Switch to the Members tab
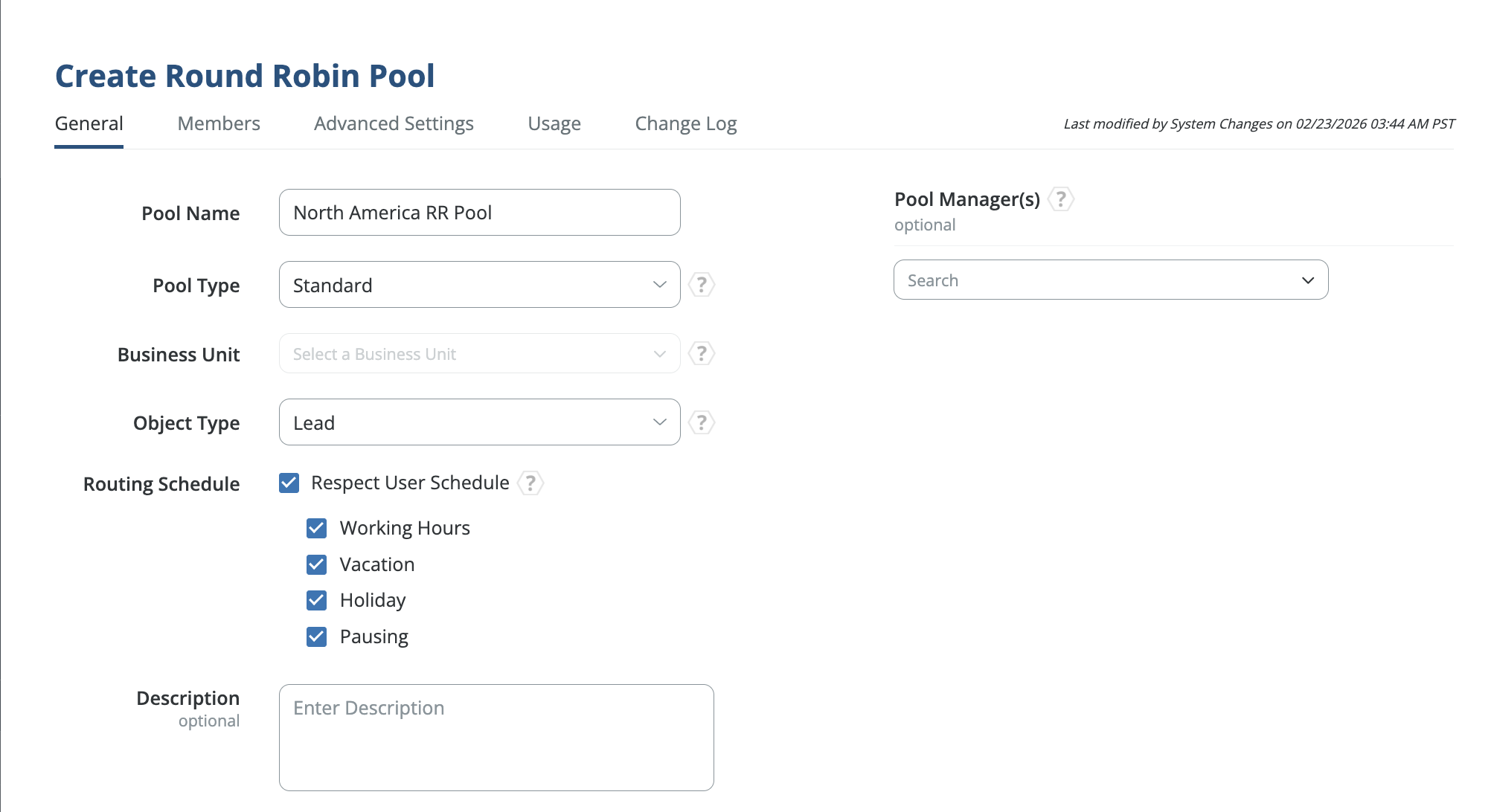 click(x=219, y=123)
